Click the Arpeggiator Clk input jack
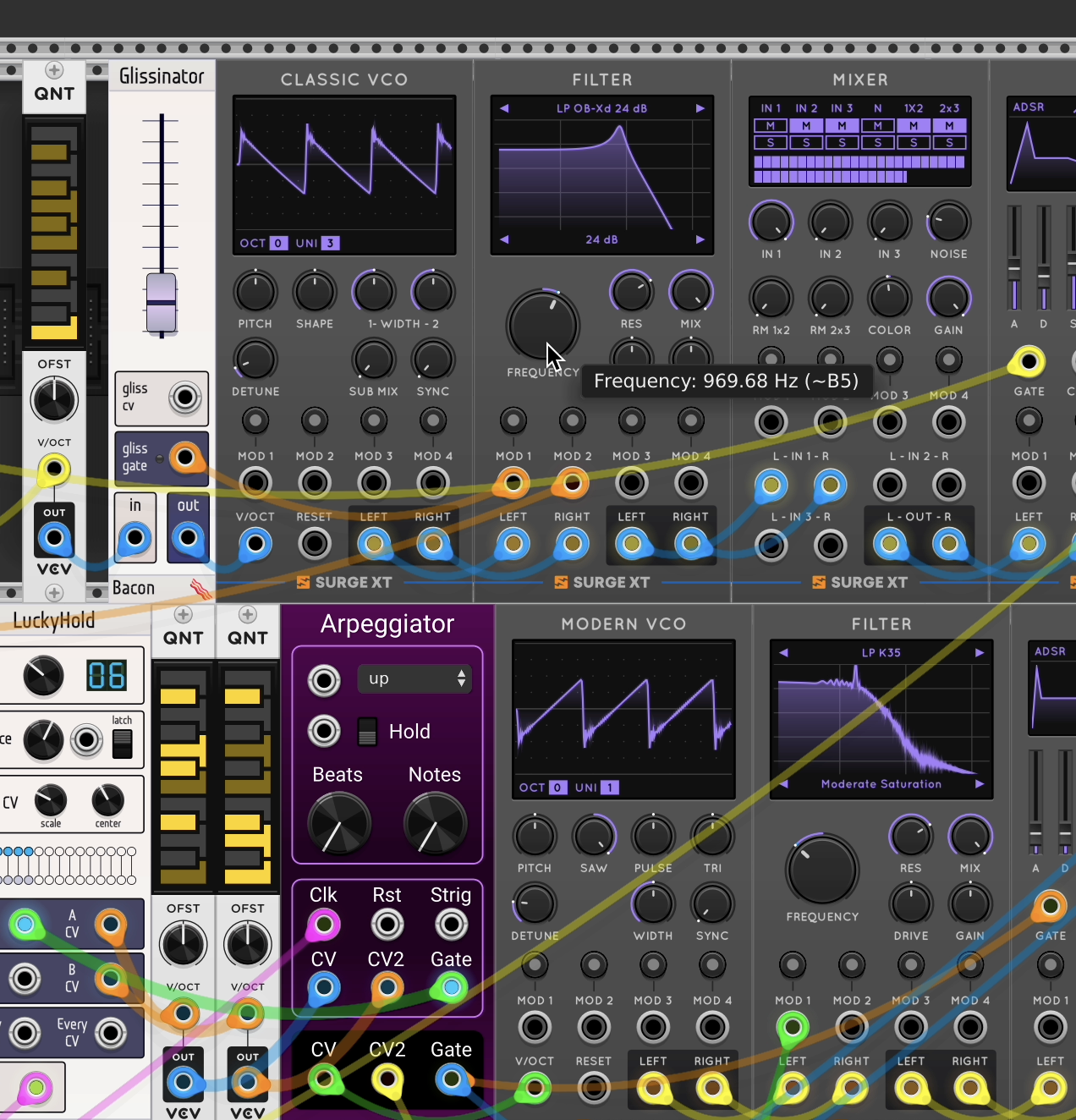 [x=323, y=925]
